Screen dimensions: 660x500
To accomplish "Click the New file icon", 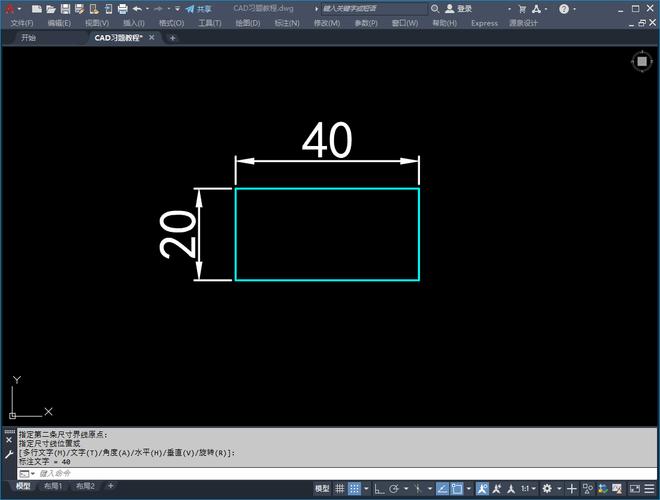I will [x=37, y=9].
